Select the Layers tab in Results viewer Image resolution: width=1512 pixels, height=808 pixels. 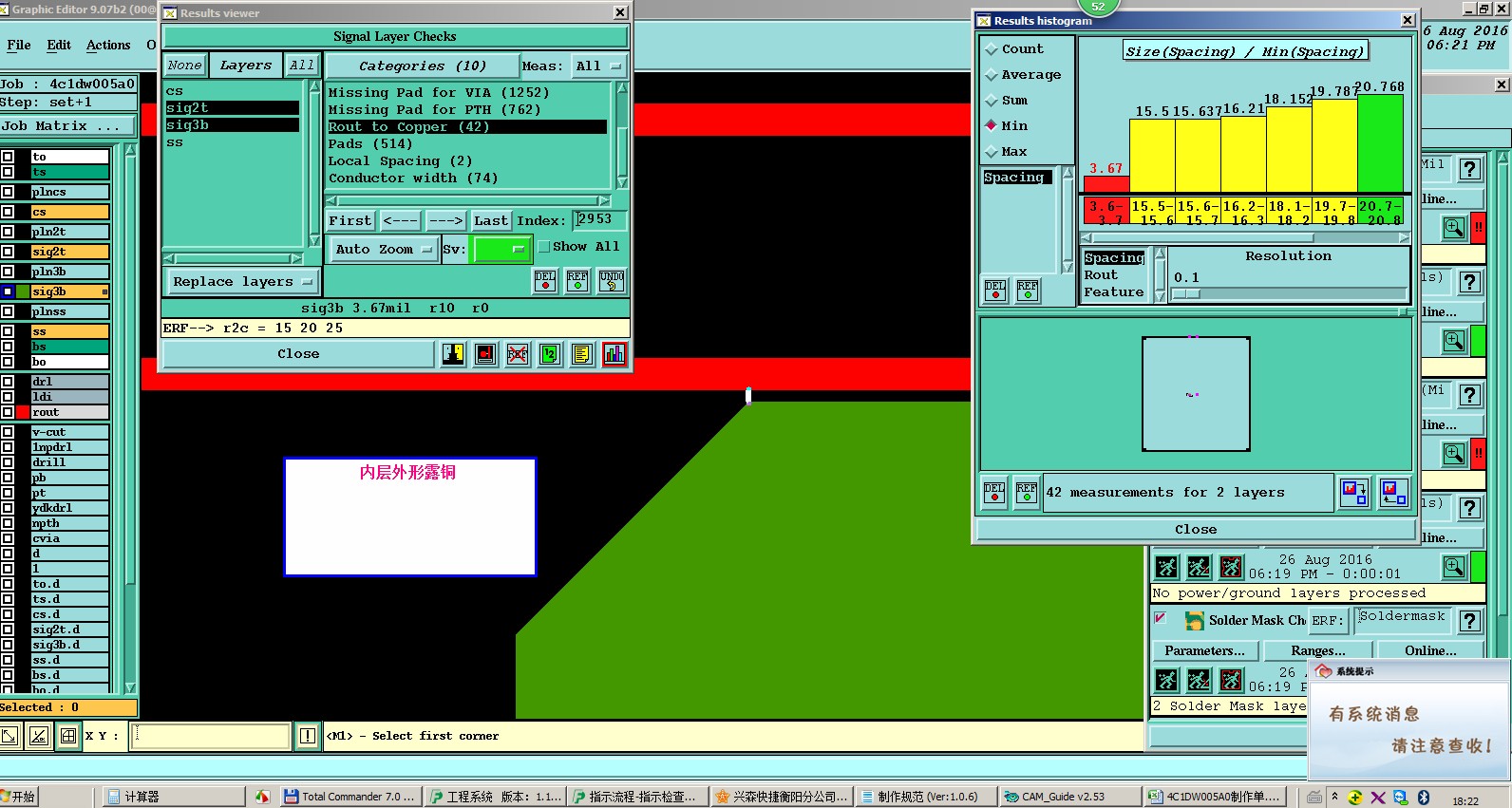coord(245,66)
